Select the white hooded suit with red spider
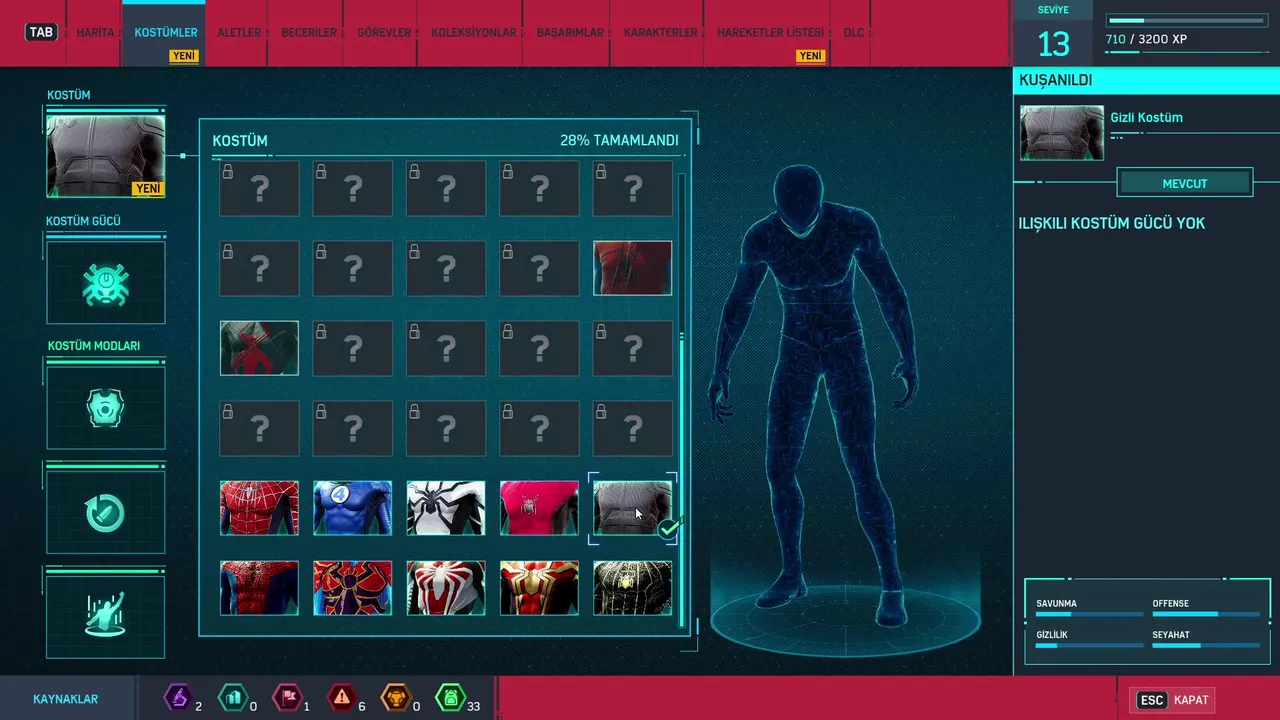1280x720 pixels. (x=259, y=348)
